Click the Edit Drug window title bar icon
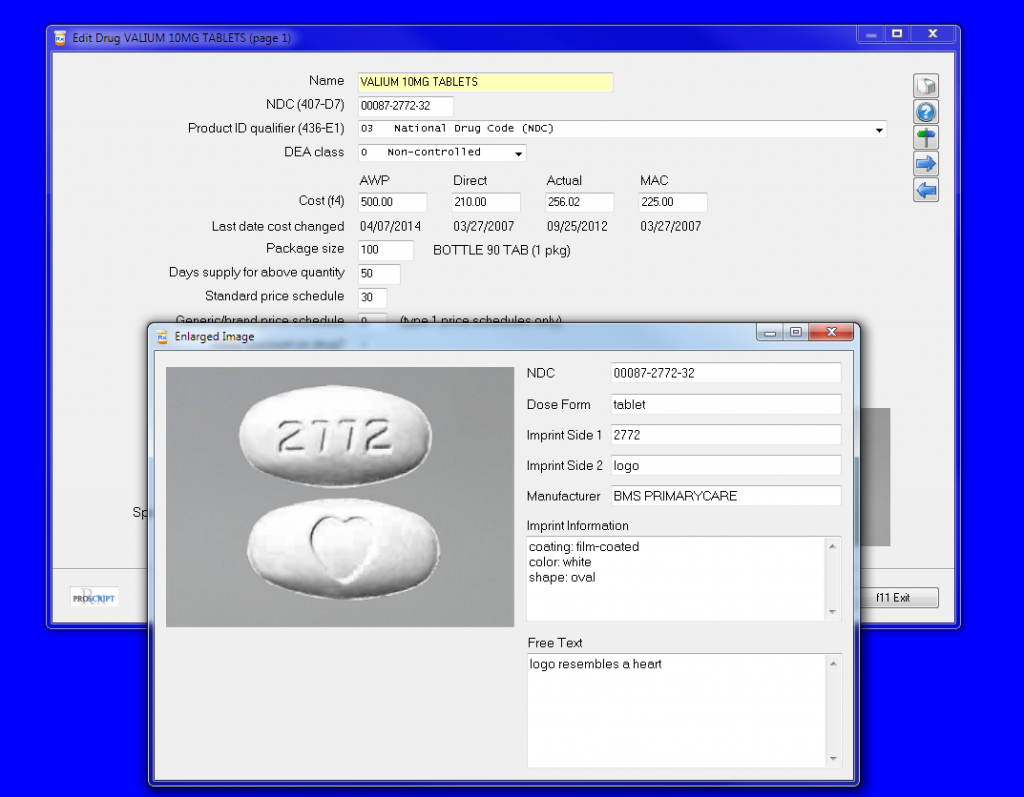The width and height of the screenshot is (1024, 797). point(60,38)
